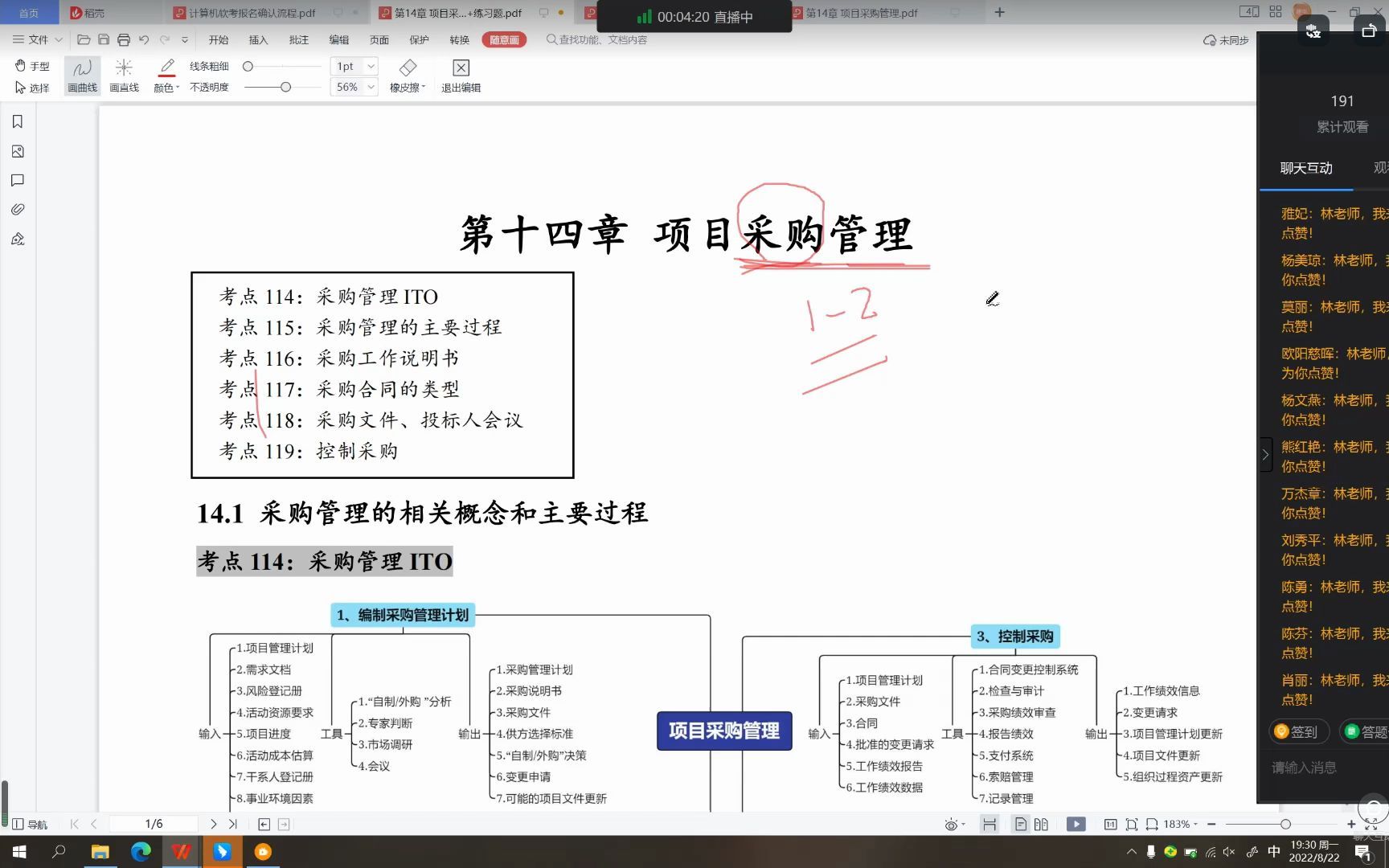Open the 56% opacity dropdown
Screen dimensions: 1389x868
(354, 87)
